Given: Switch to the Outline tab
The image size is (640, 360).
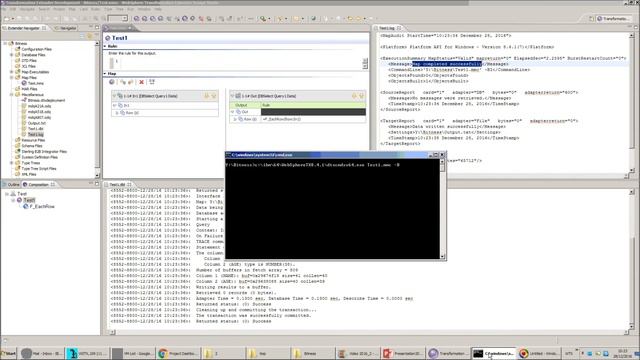Looking at the screenshot, I should (11, 184).
